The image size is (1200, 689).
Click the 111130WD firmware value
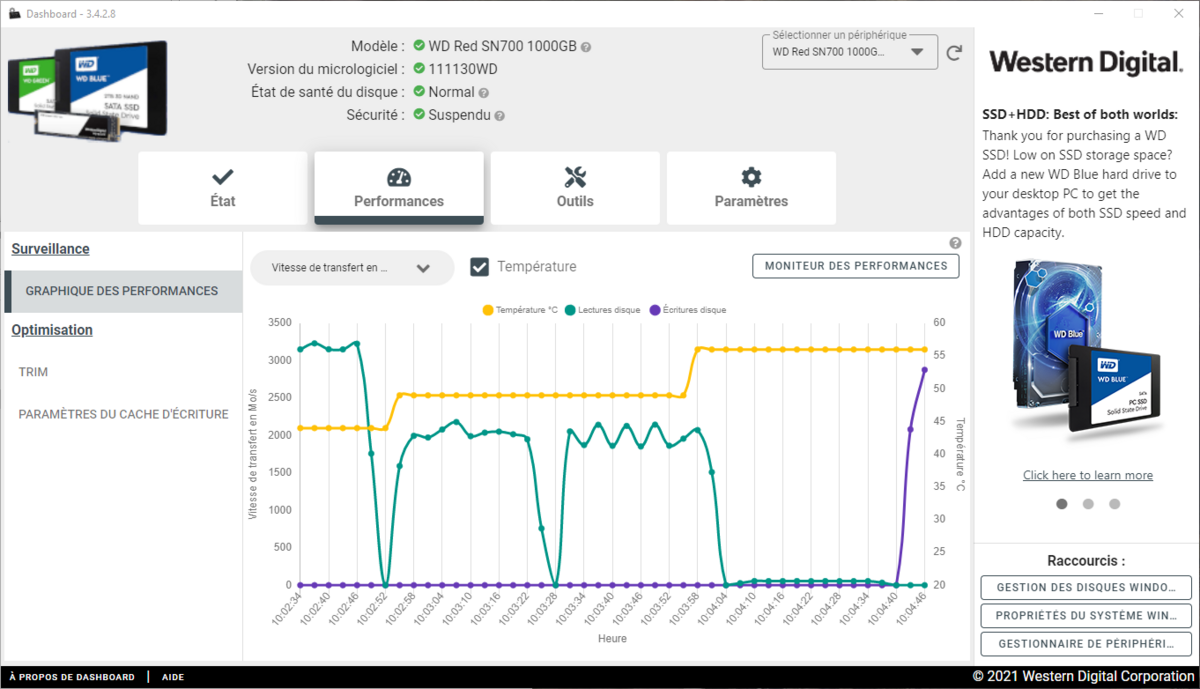[463, 69]
